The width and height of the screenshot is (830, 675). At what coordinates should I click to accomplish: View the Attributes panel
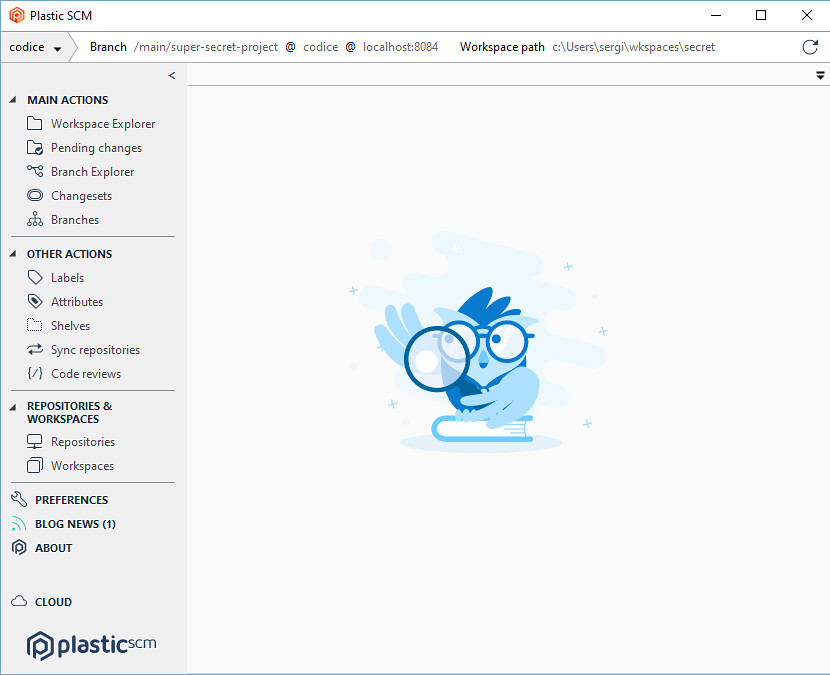point(75,301)
